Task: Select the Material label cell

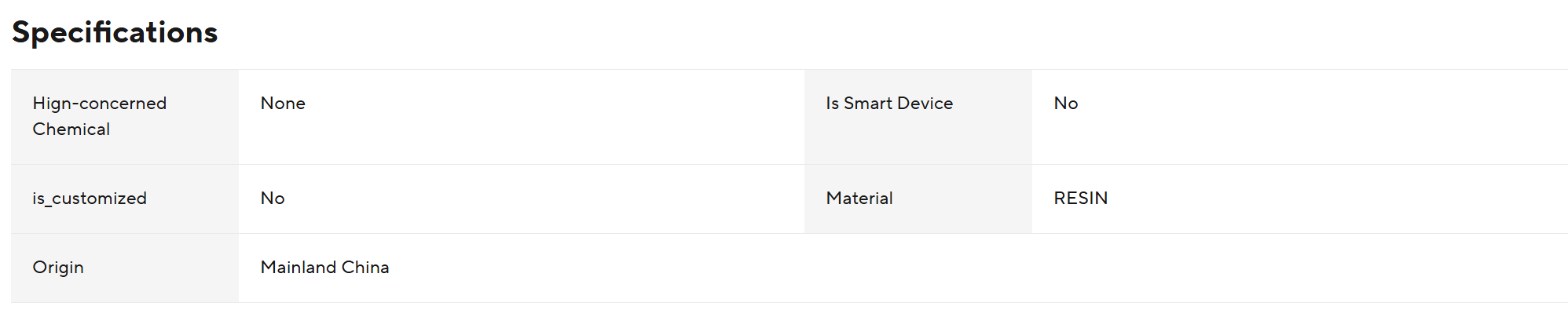Action: click(918, 199)
